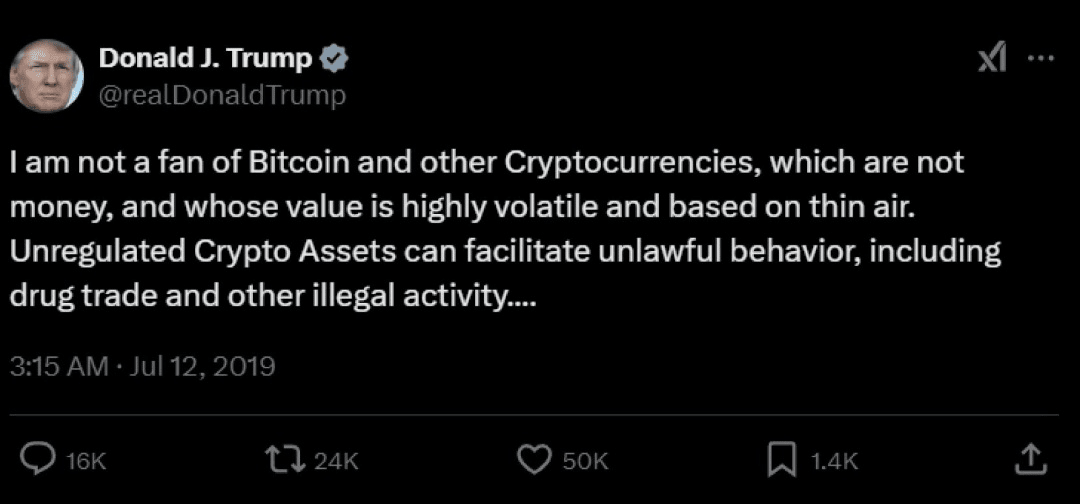
Task: Open the Donald J. Trump display name
Action: pos(205,59)
